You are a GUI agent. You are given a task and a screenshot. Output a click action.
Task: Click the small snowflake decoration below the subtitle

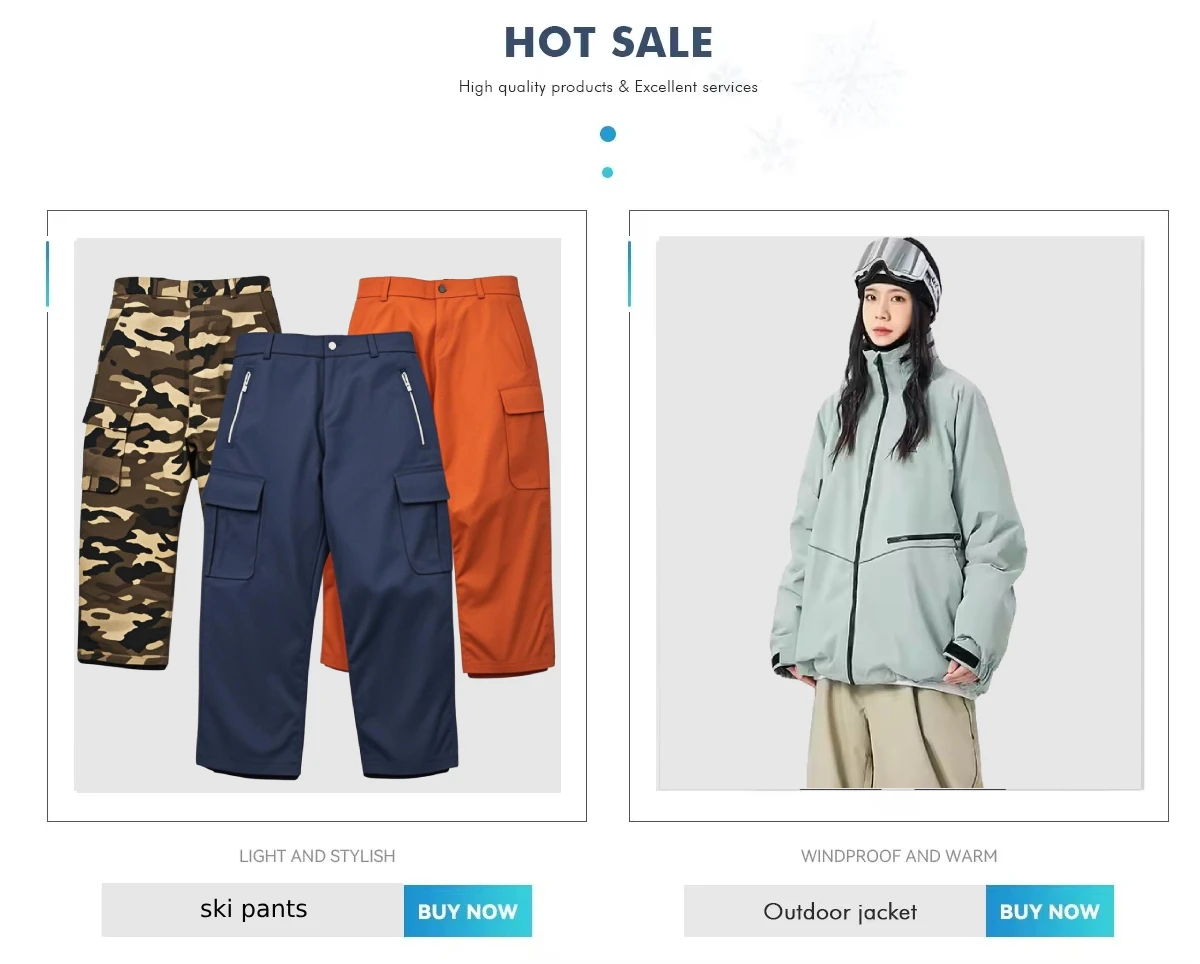point(771,146)
